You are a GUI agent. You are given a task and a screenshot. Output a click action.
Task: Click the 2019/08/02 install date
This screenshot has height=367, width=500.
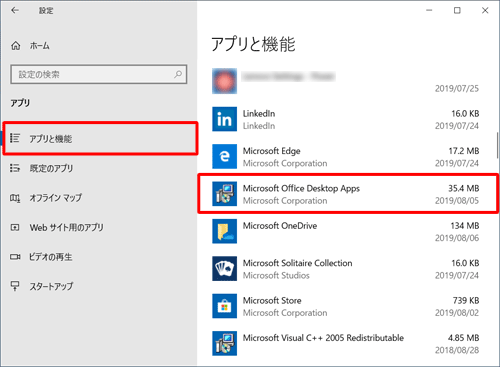coord(457,313)
